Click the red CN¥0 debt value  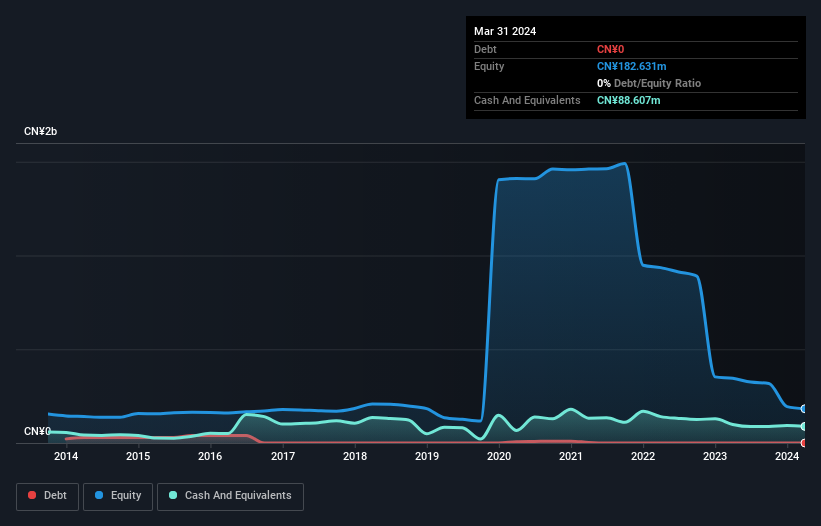(x=611, y=49)
